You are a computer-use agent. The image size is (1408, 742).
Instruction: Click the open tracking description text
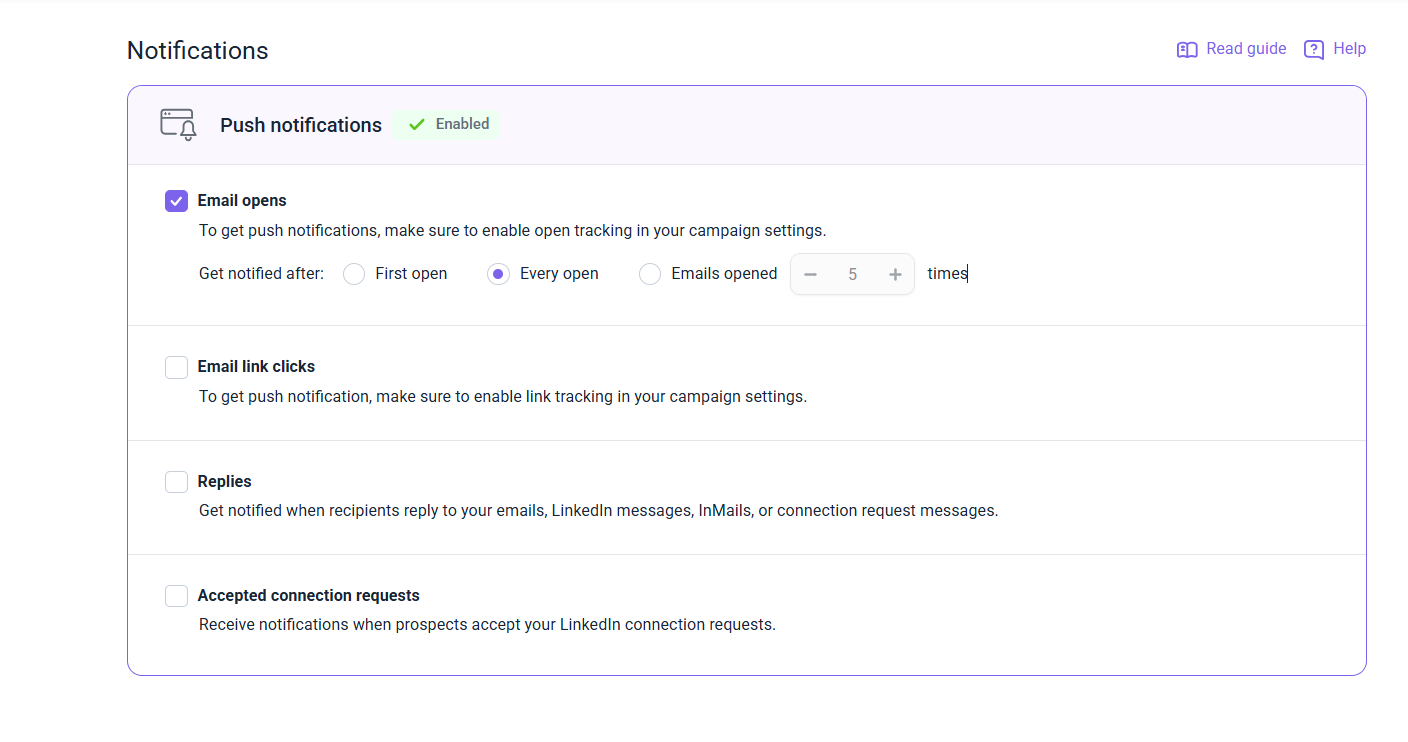tap(513, 231)
